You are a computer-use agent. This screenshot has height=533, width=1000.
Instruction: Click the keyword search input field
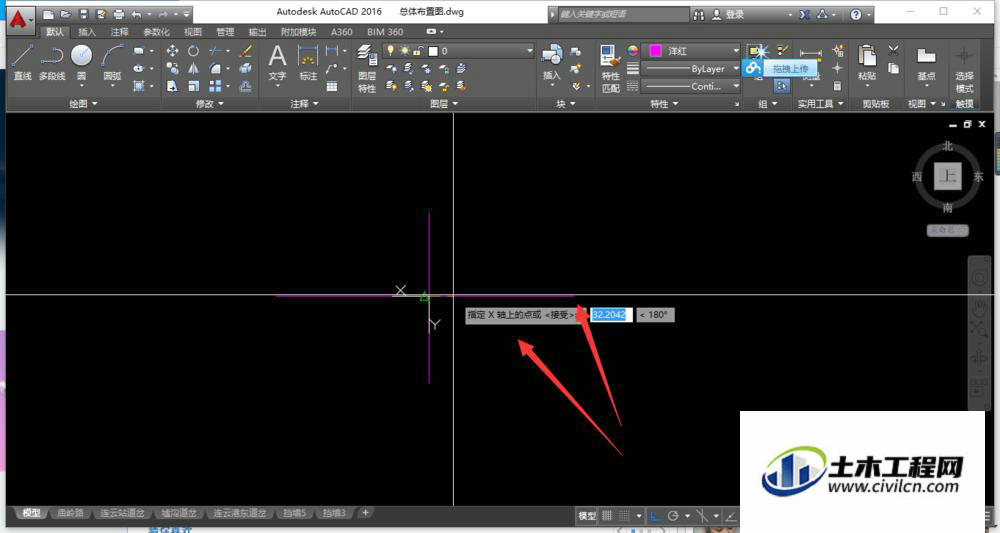(623, 14)
